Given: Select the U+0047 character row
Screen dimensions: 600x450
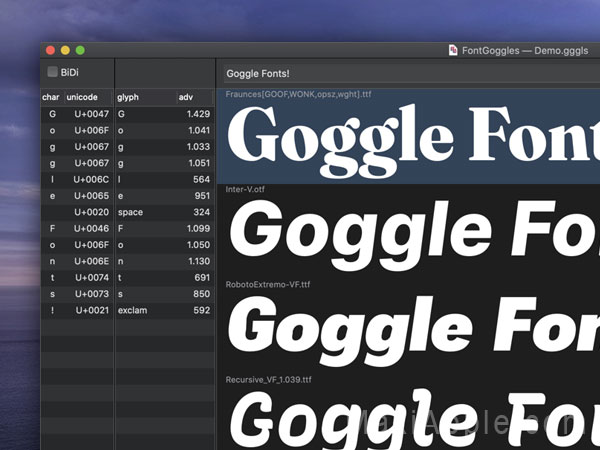Looking at the screenshot, I should (77, 114).
